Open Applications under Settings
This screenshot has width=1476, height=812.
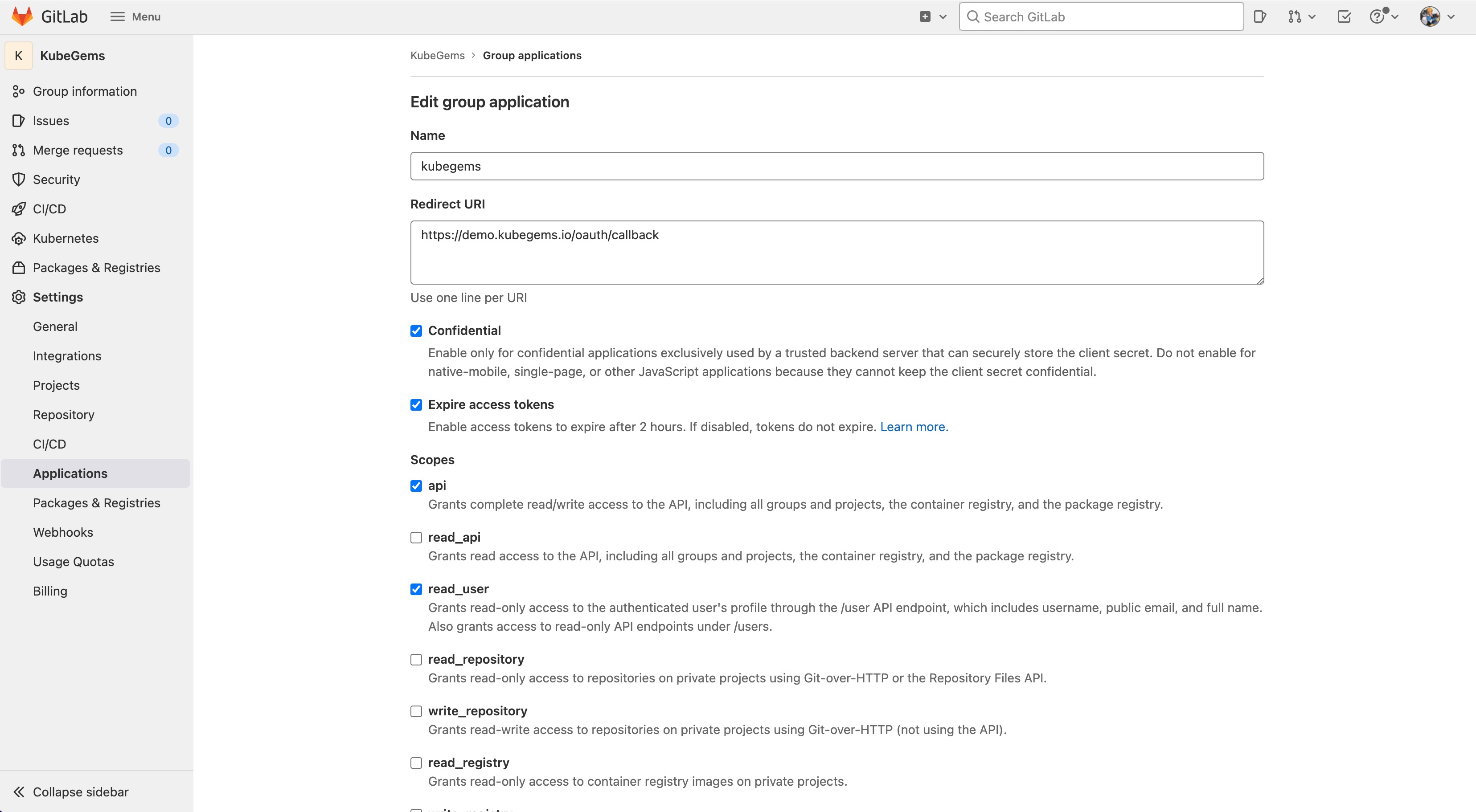[x=95, y=473]
